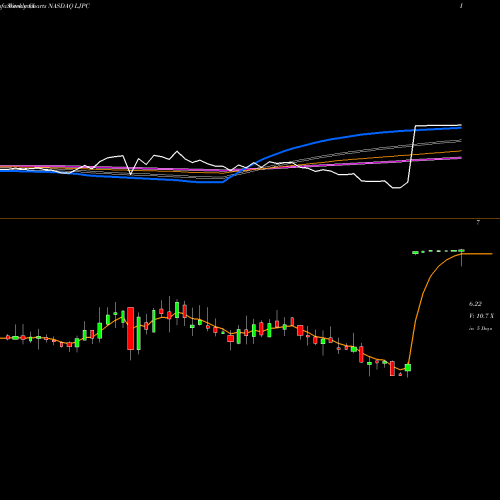Click the 'in 5 Days' label

coord(480,328)
